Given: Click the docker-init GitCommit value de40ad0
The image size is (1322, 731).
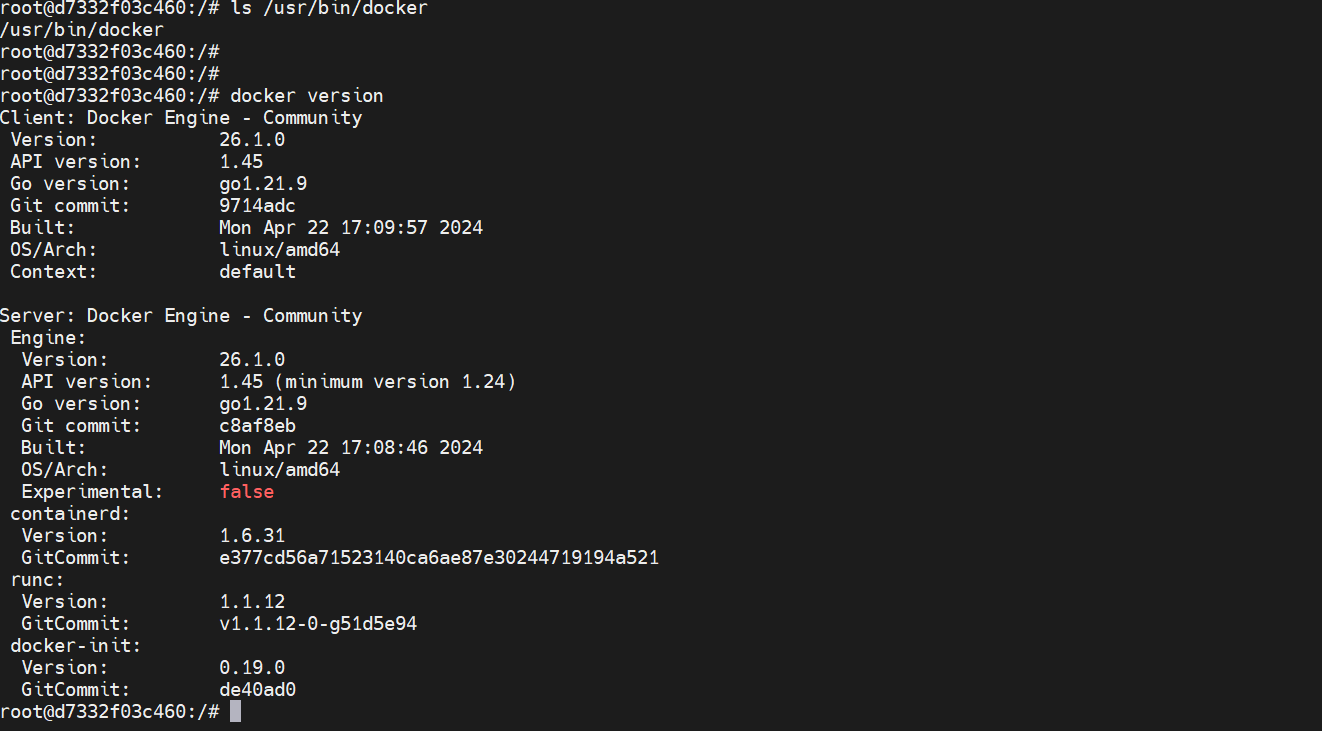Looking at the screenshot, I should tap(257, 690).
